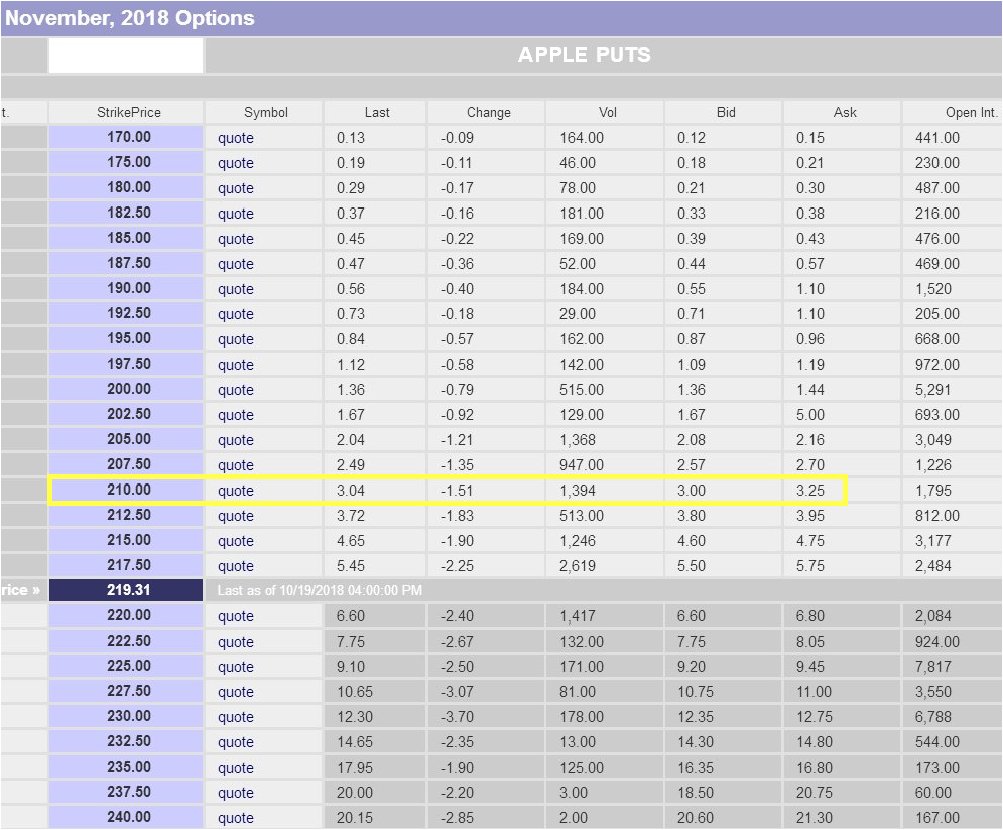The width and height of the screenshot is (1003, 830).
Task: Open the quote link for strike 202.50
Action: pos(235,414)
